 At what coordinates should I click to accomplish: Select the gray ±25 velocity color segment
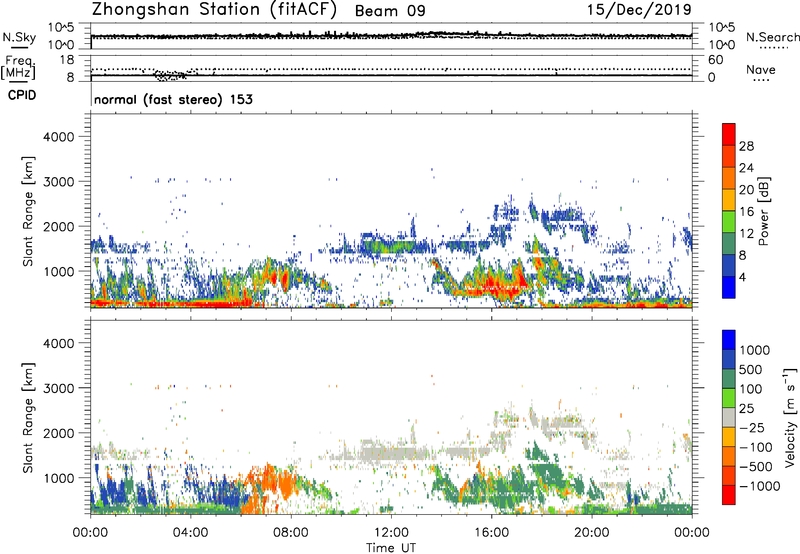(x=729, y=417)
